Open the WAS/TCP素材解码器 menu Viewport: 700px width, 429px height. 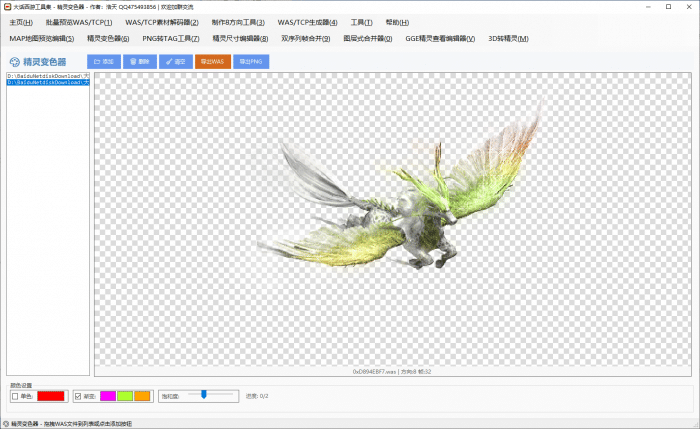point(161,22)
